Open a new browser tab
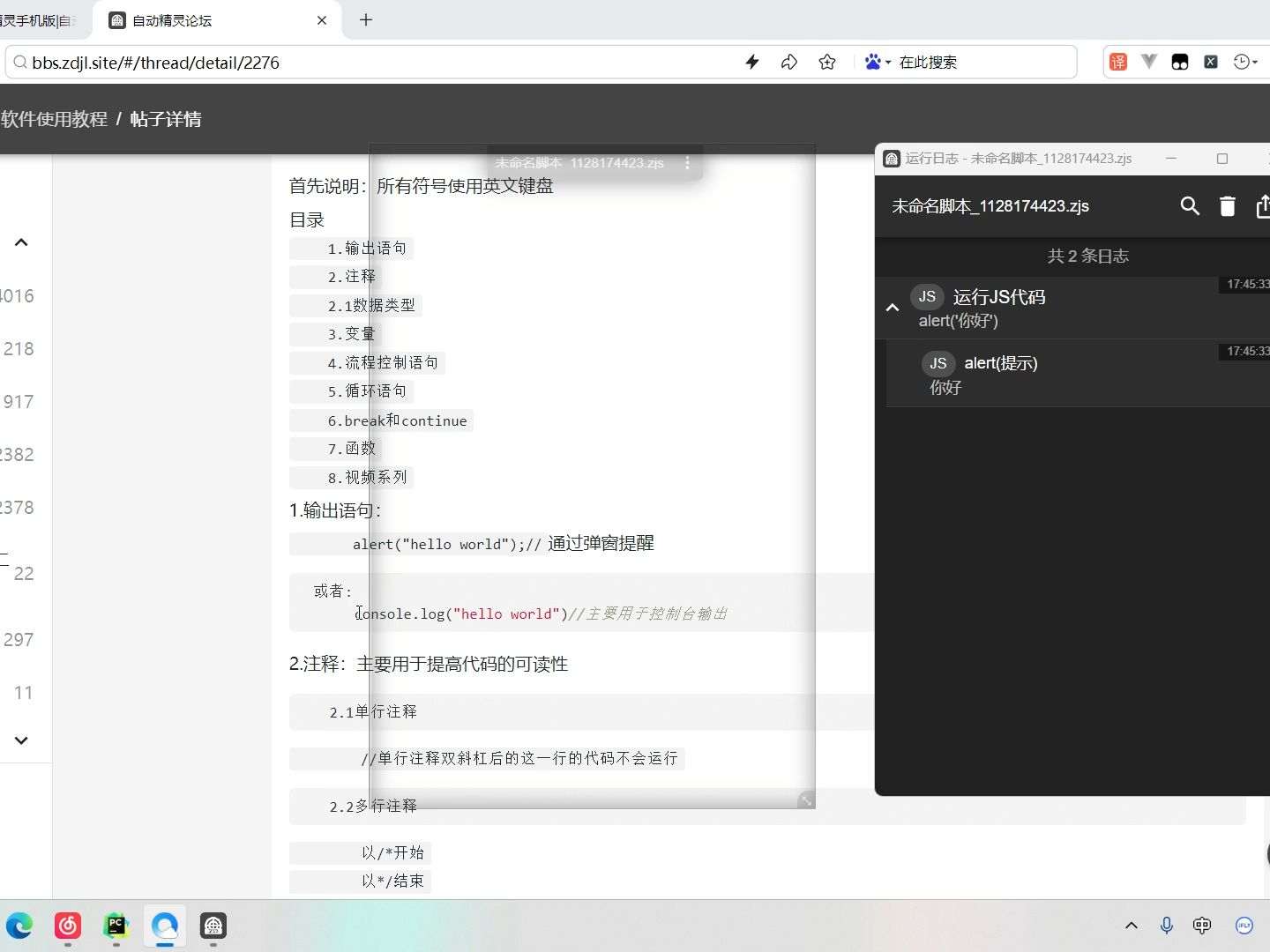1270x952 pixels. tap(366, 19)
